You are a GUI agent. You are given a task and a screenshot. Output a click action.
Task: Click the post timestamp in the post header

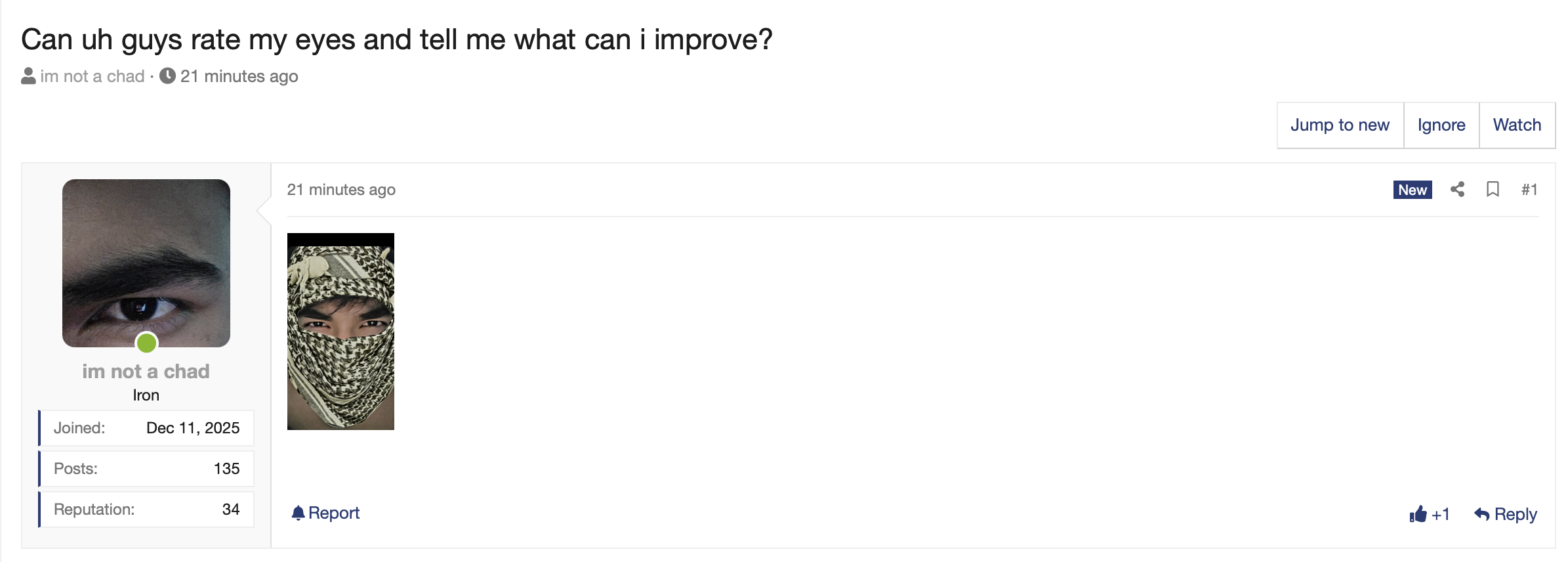click(x=341, y=190)
